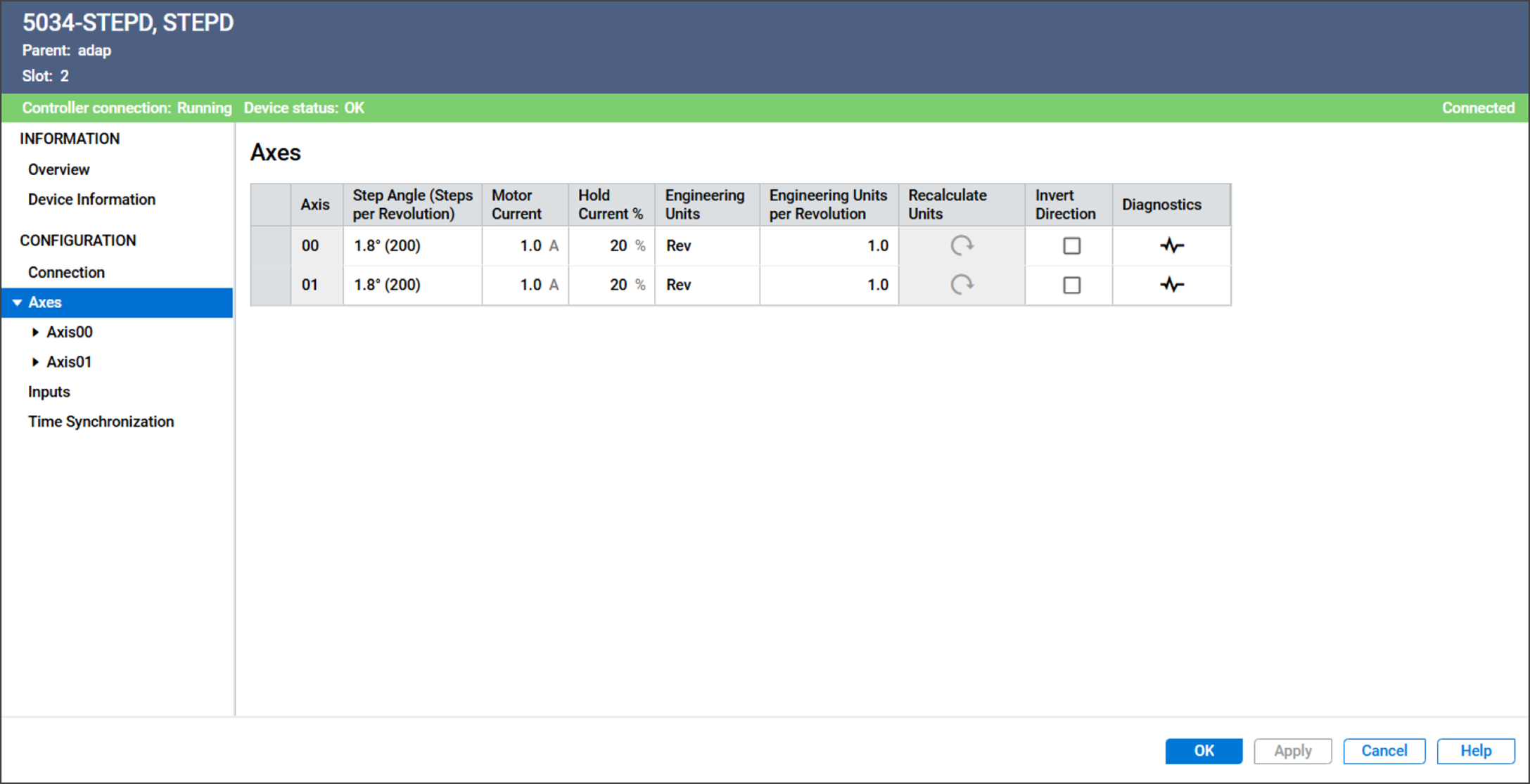Open Diagnostics for axis 00
Screen dimensions: 1530x784
point(1172,245)
